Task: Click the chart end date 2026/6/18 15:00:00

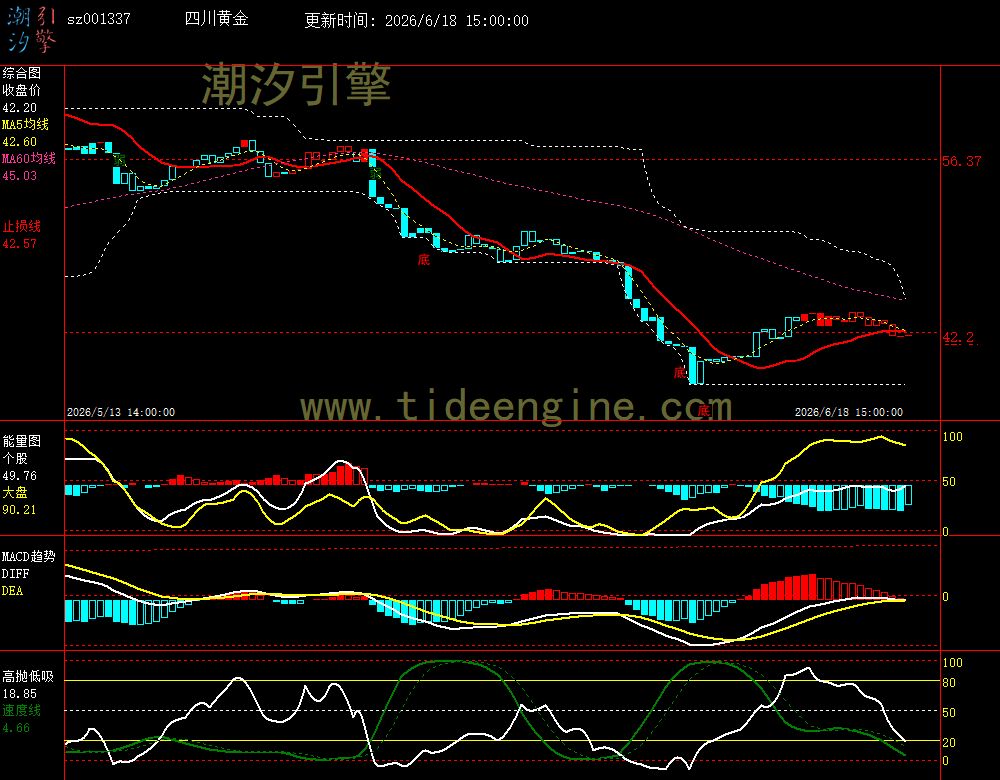Action: tap(849, 412)
